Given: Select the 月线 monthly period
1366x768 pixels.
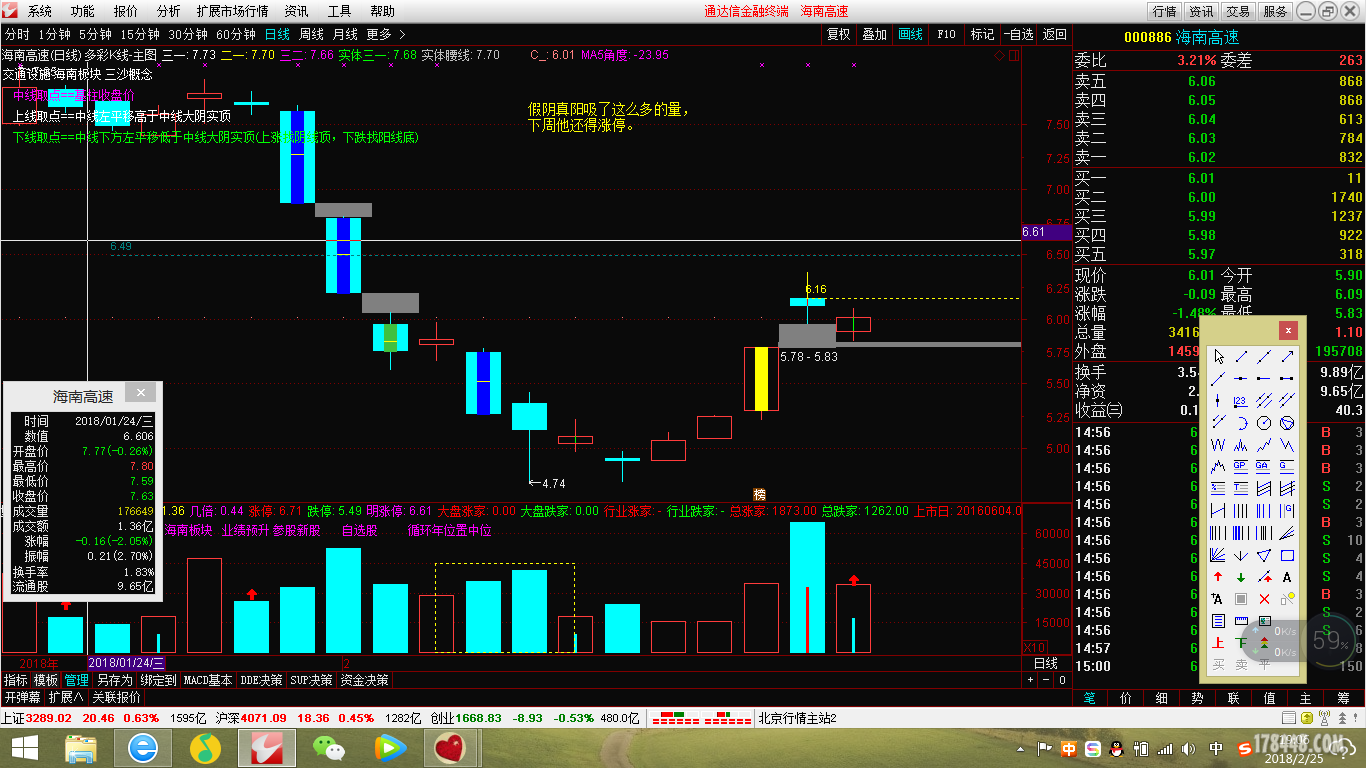Looking at the screenshot, I should click(x=345, y=34).
